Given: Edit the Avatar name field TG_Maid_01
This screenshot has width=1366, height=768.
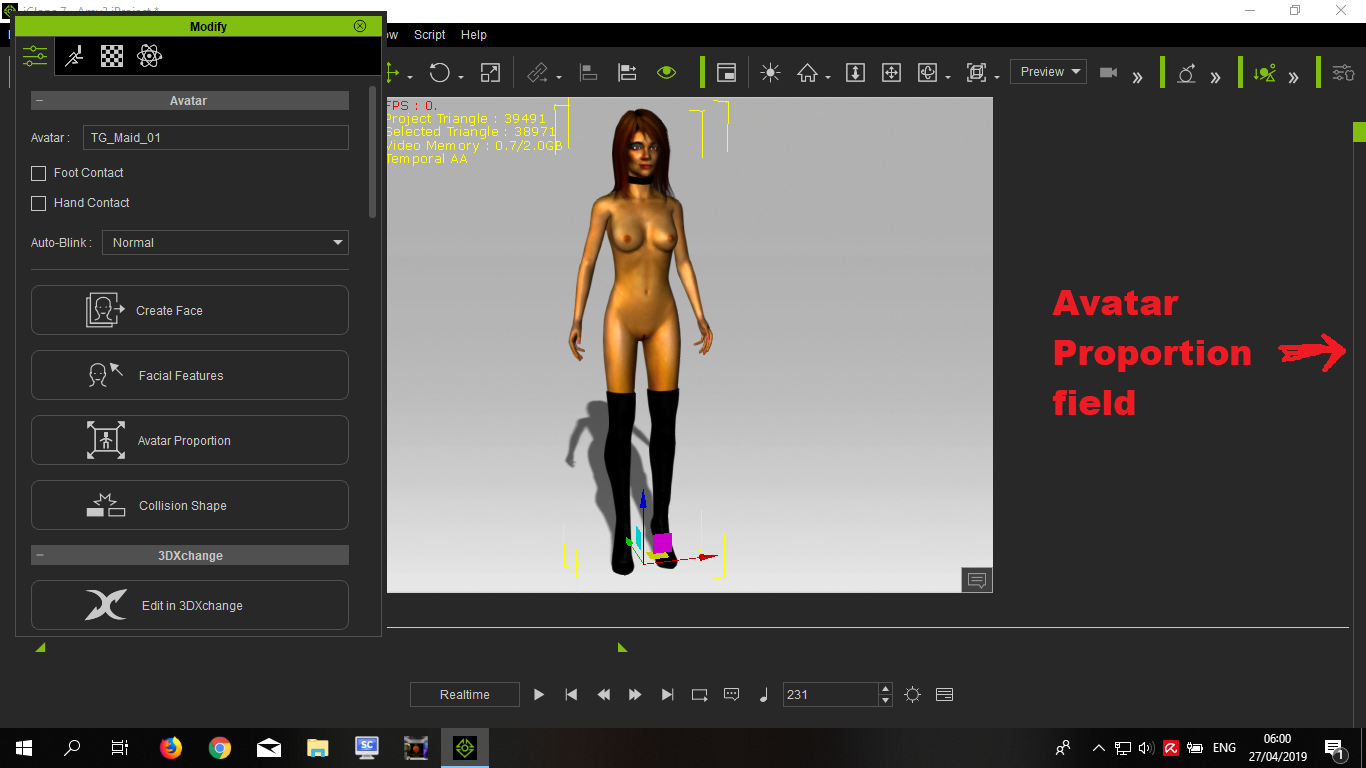Looking at the screenshot, I should pos(215,138).
